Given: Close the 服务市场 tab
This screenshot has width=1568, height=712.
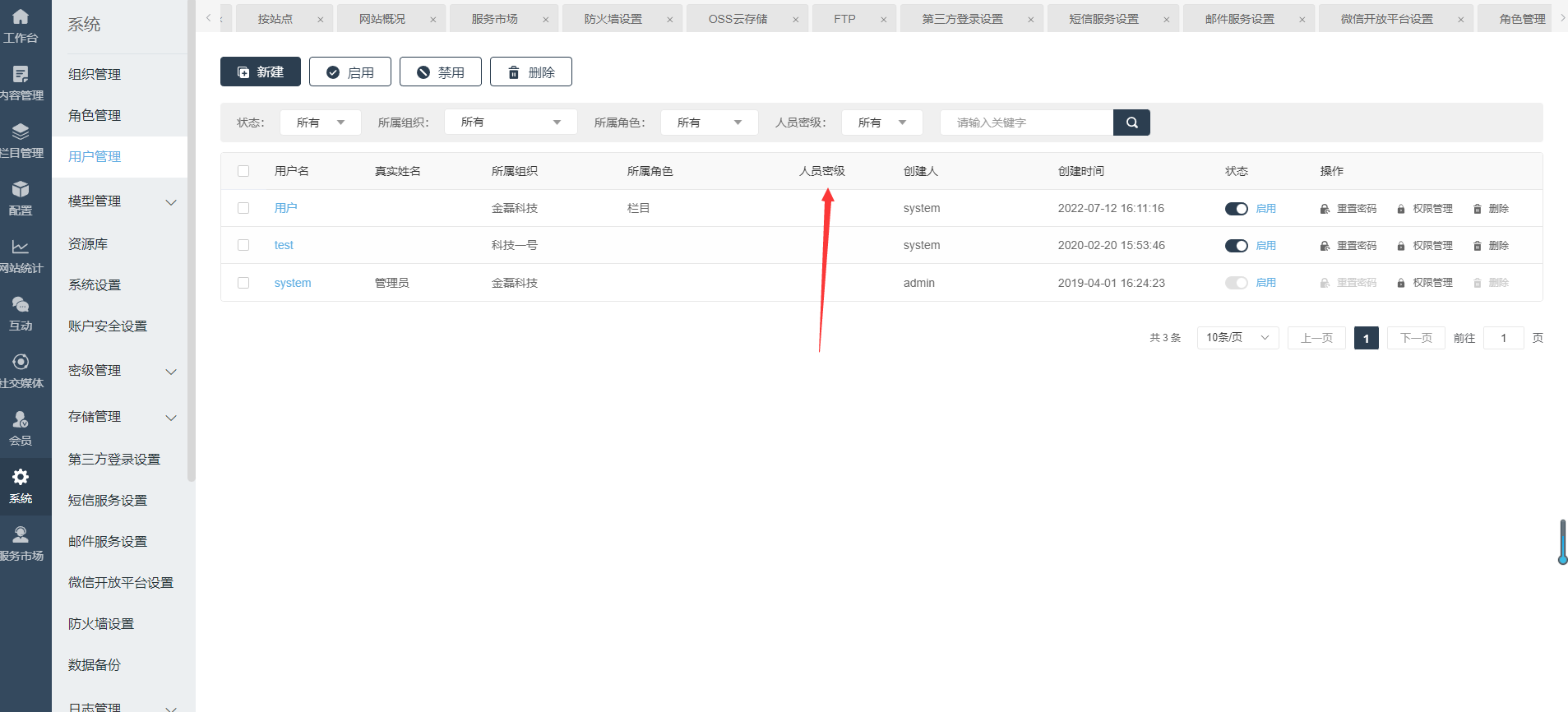Looking at the screenshot, I should 546,20.
